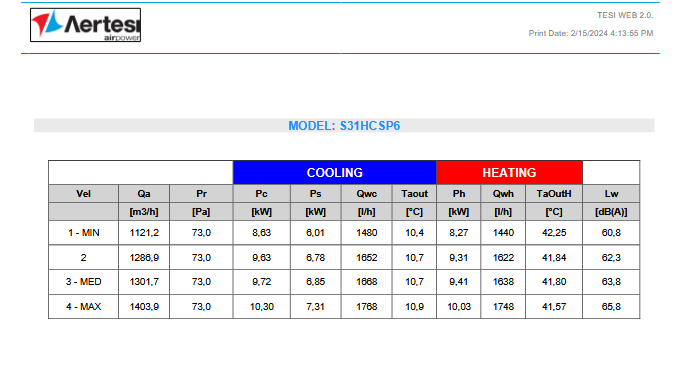Click the [dB(A)] unit cell

coord(611,212)
